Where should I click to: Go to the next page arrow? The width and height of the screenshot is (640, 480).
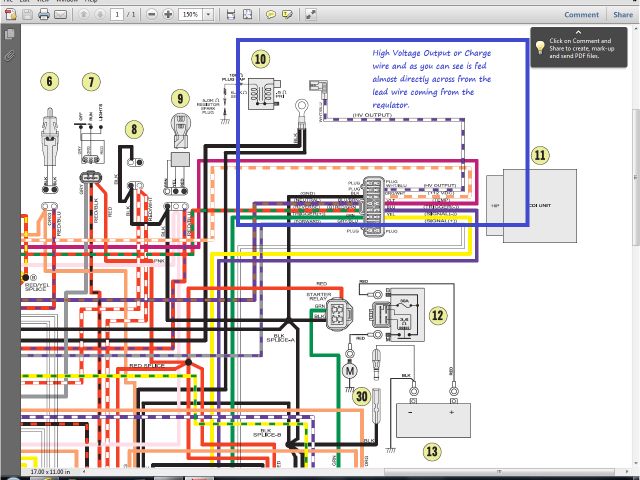[100, 15]
